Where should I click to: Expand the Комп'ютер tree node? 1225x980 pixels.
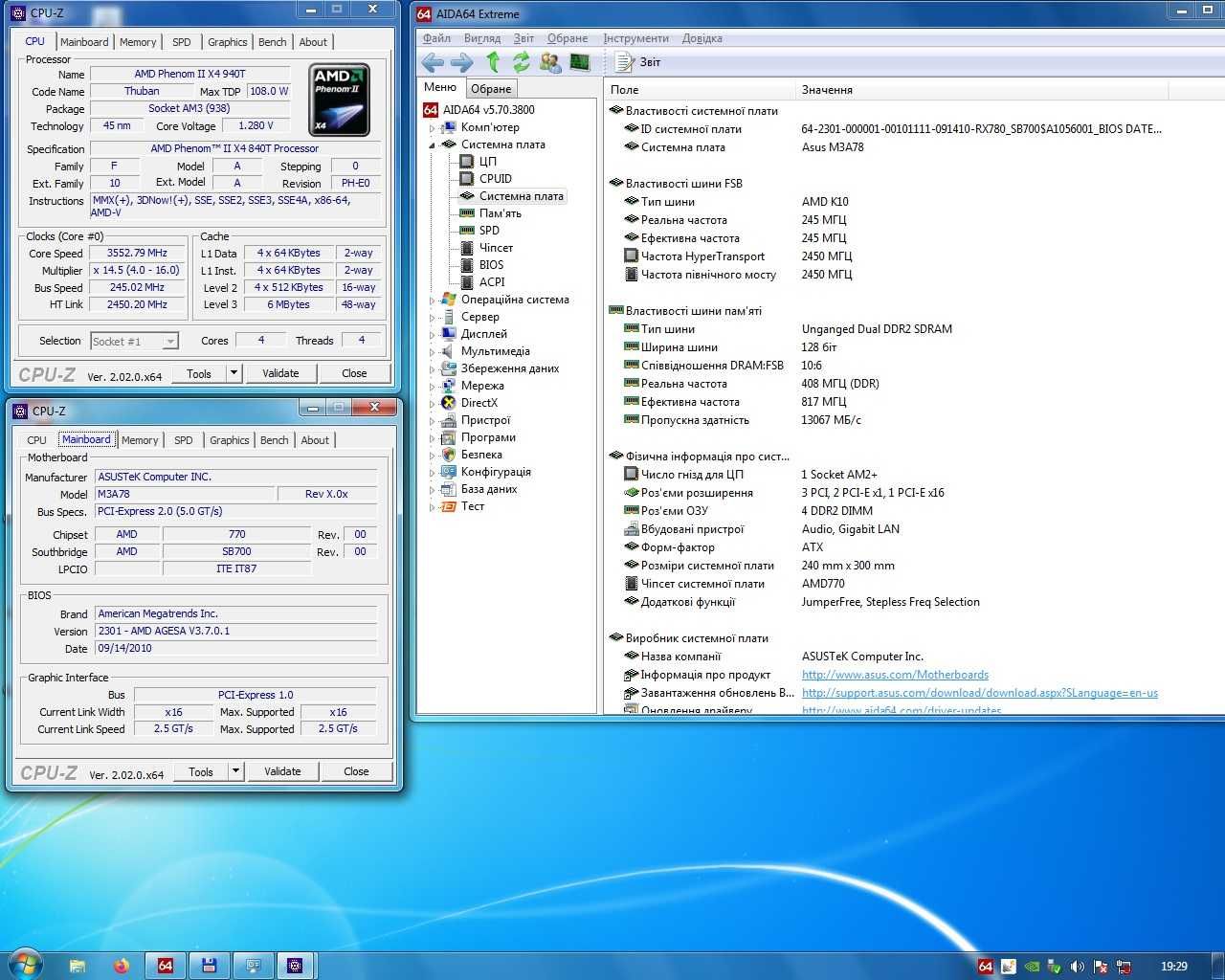coord(432,127)
